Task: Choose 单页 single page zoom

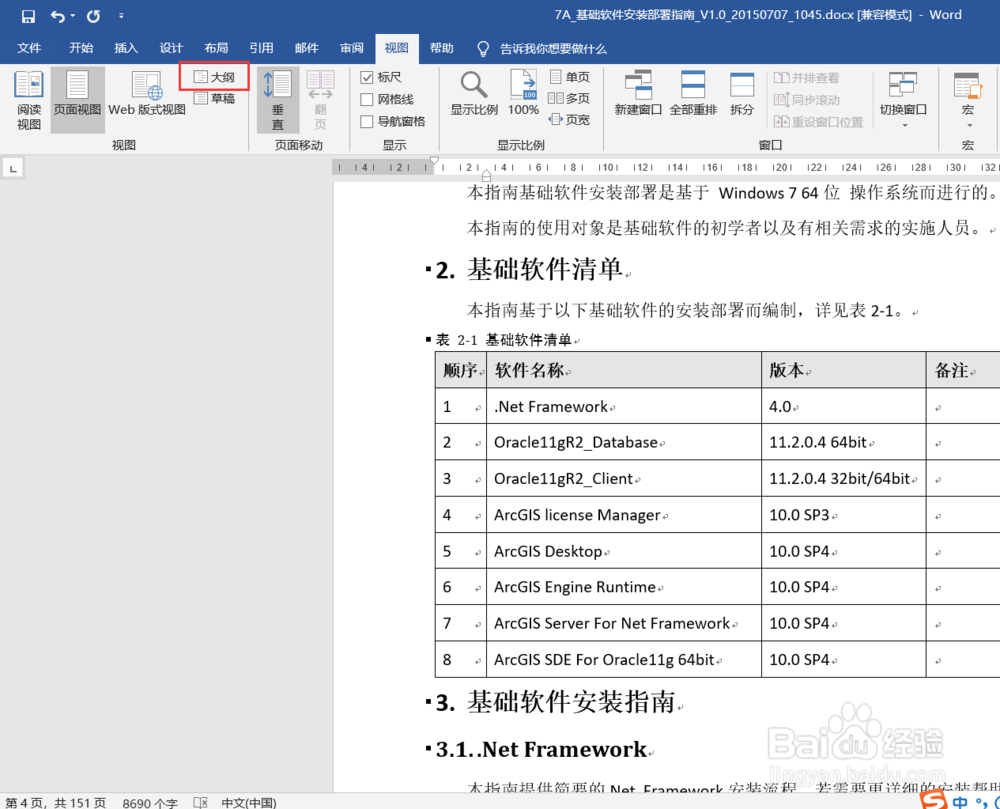Action: [570, 77]
